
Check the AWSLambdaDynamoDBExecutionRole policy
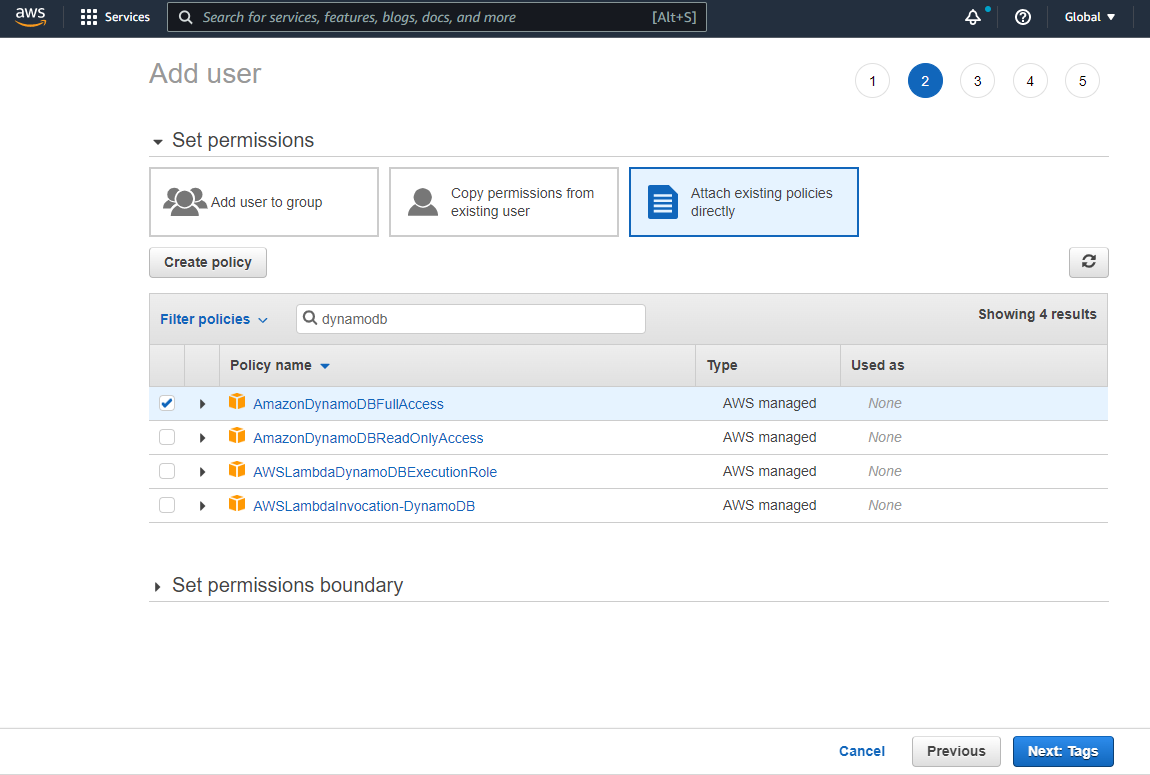click(x=167, y=471)
